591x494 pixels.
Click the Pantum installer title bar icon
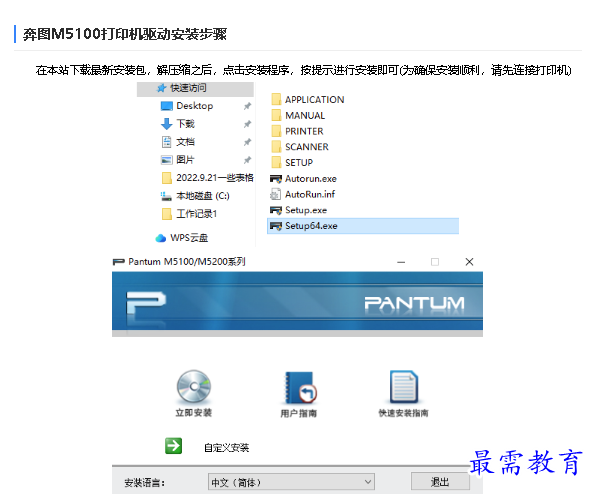click(118, 262)
